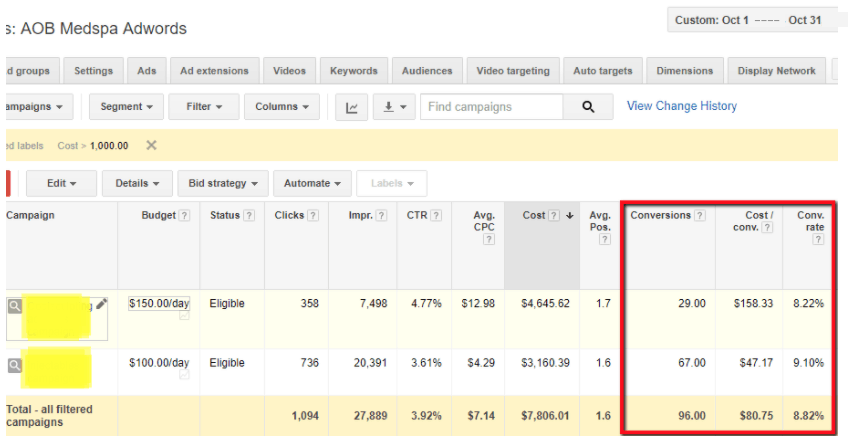Click the budget chart icon under $150.00/day

click(x=184, y=315)
